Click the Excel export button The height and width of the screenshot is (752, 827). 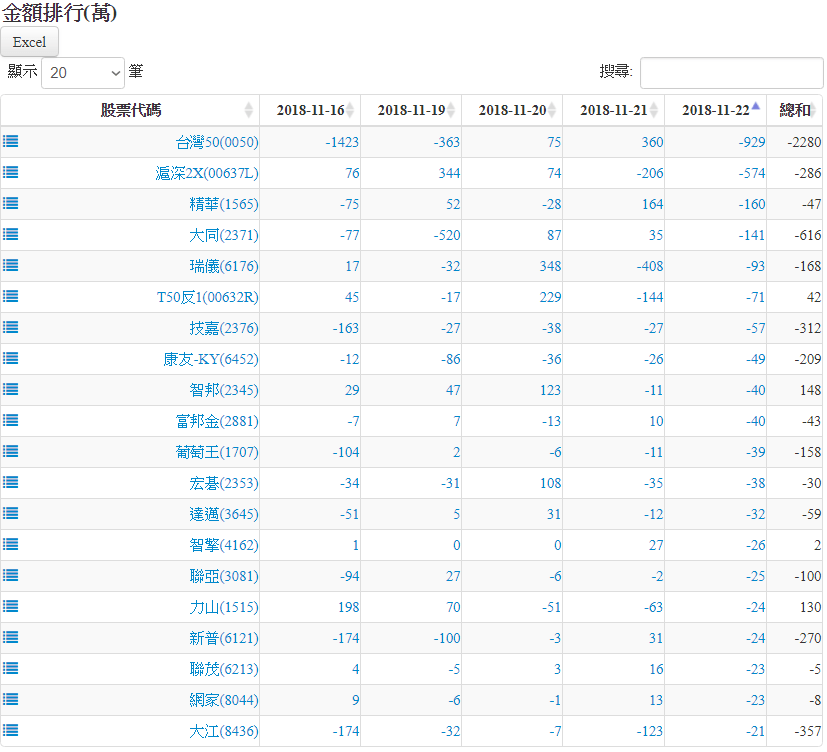point(30,42)
